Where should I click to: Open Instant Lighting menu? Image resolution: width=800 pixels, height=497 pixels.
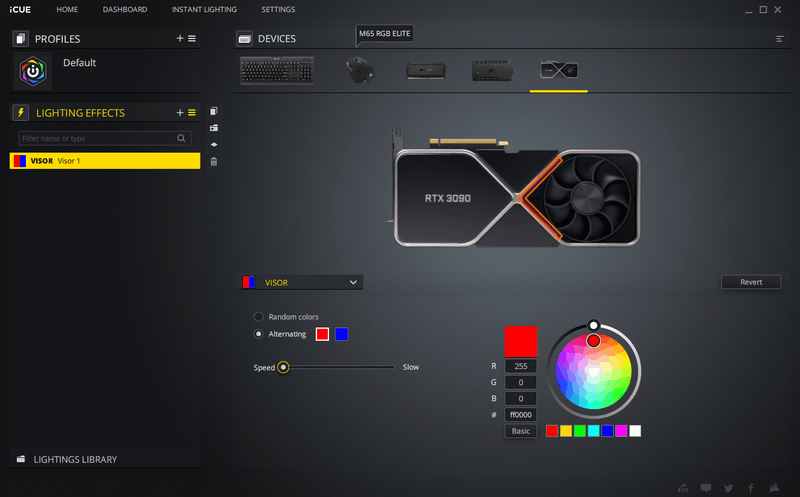tap(204, 9)
